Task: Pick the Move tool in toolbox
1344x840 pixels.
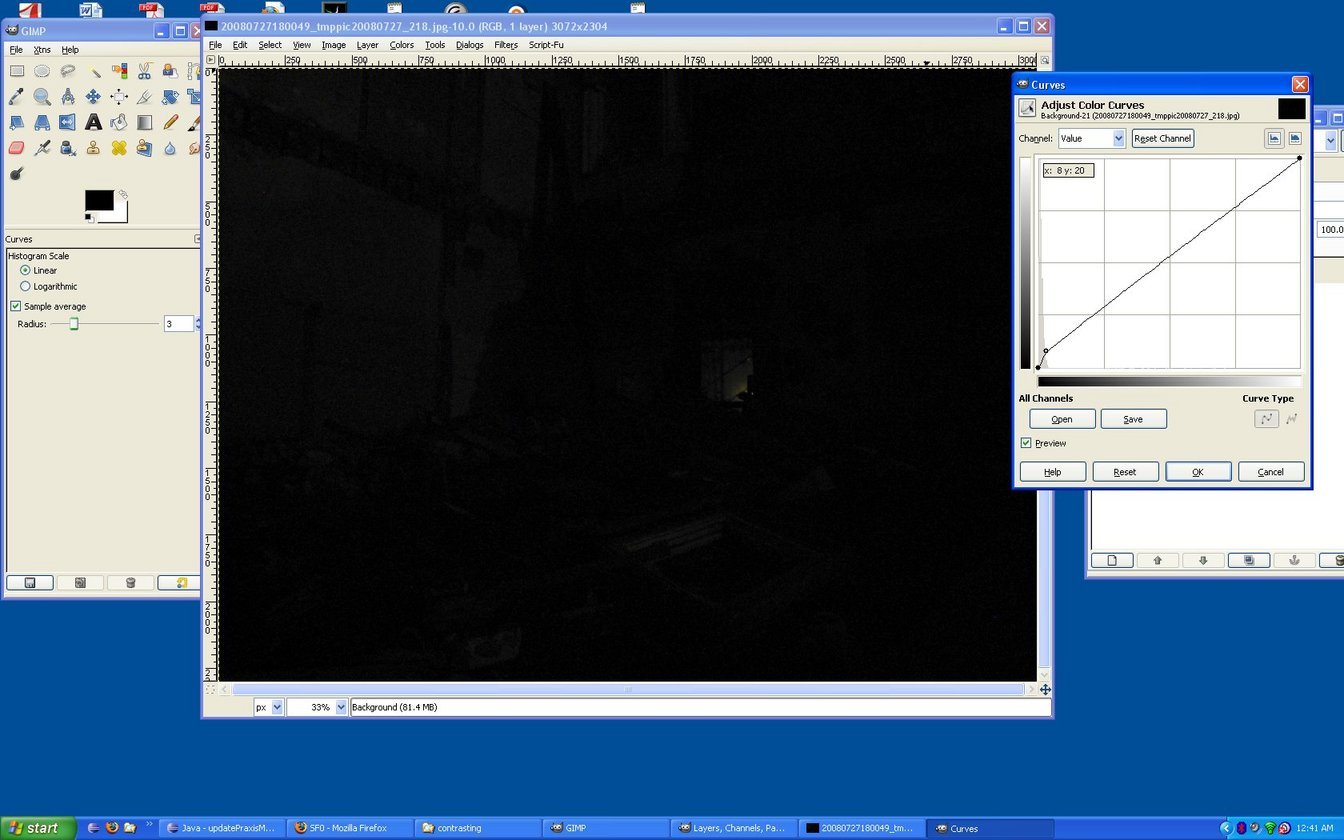Action: pyautogui.click(x=93, y=97)
